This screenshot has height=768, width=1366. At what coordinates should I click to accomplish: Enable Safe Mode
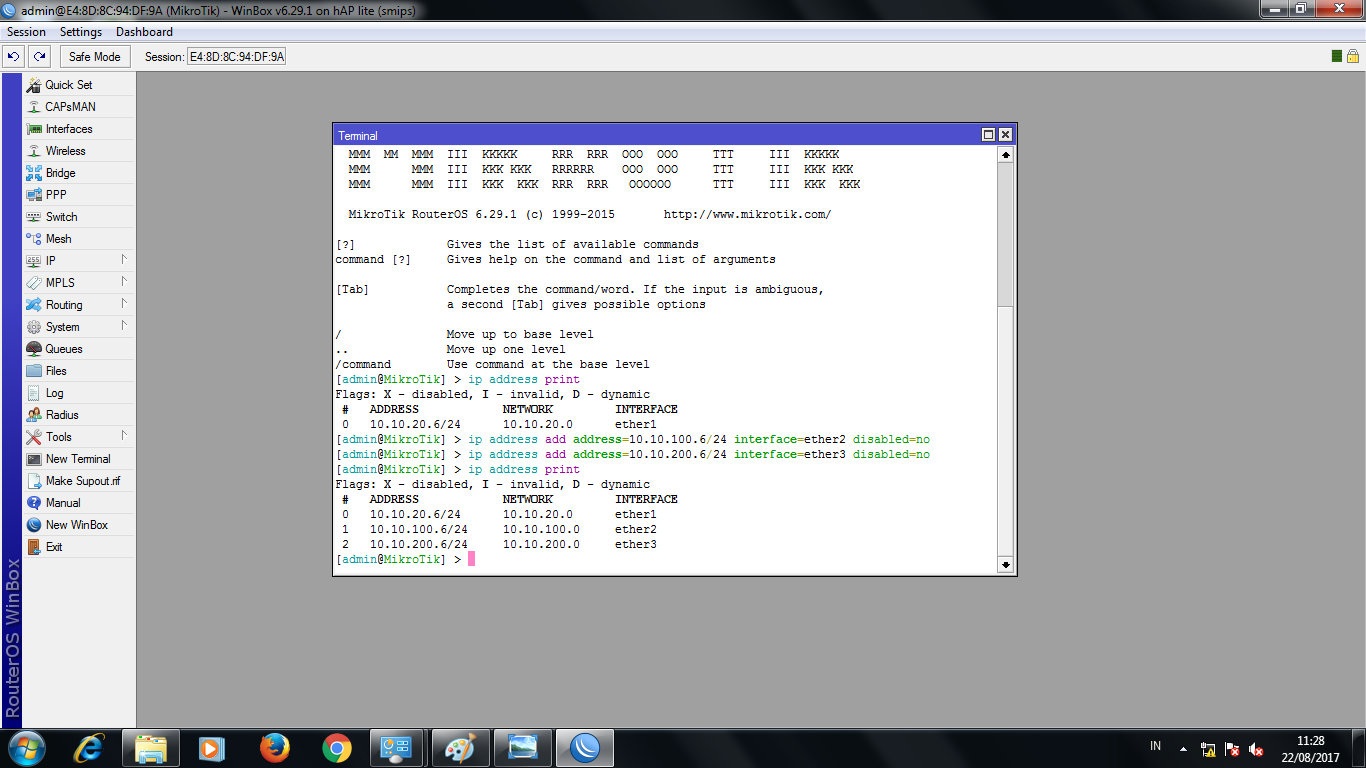pos(94,56)
